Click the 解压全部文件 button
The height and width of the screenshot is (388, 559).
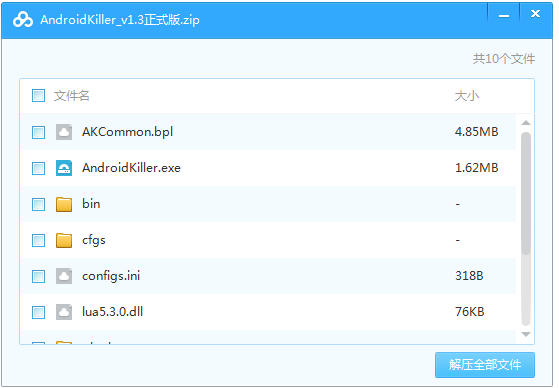click(x=484, y=364)
